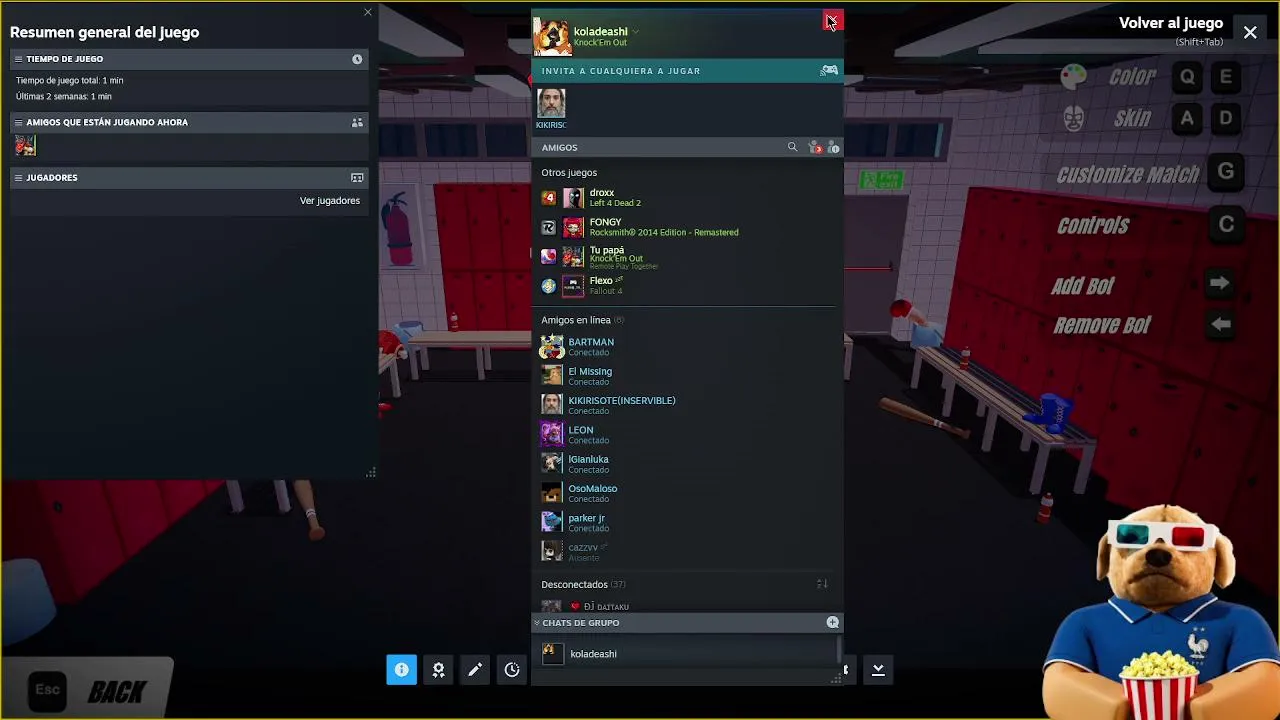The width and height of the screenshot is (1280, 720).
Task: Click the download arrow toolbar icon
Action: coord(878,670)
